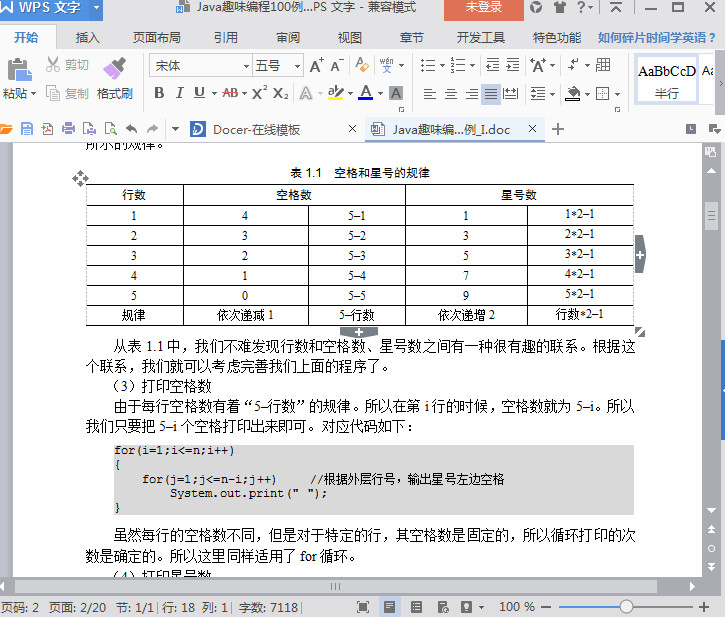Align text left

(x=430, y=94)
